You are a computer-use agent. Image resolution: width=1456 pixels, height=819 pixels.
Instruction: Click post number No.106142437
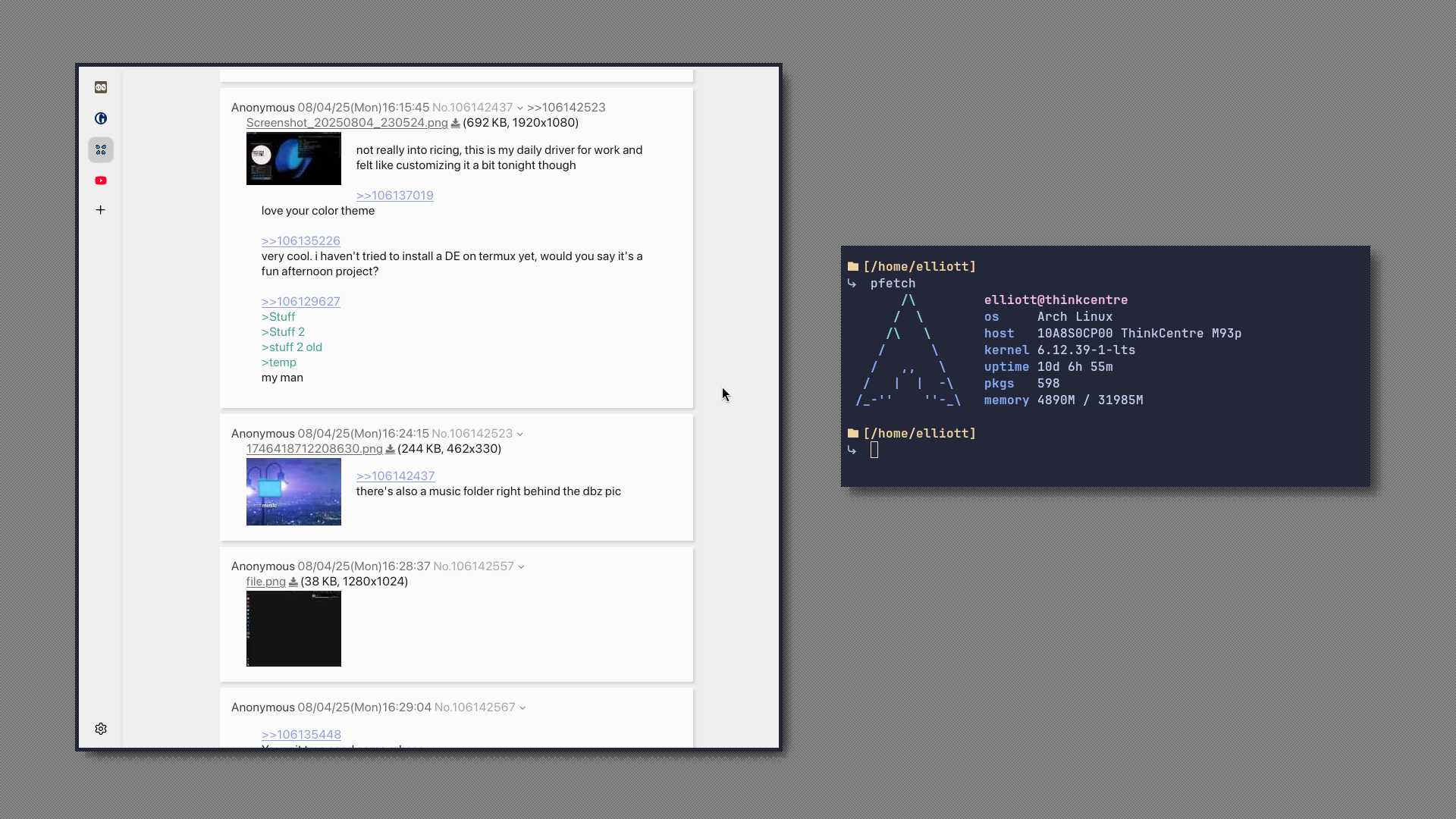pyautogui.click(x=472, y=108)
